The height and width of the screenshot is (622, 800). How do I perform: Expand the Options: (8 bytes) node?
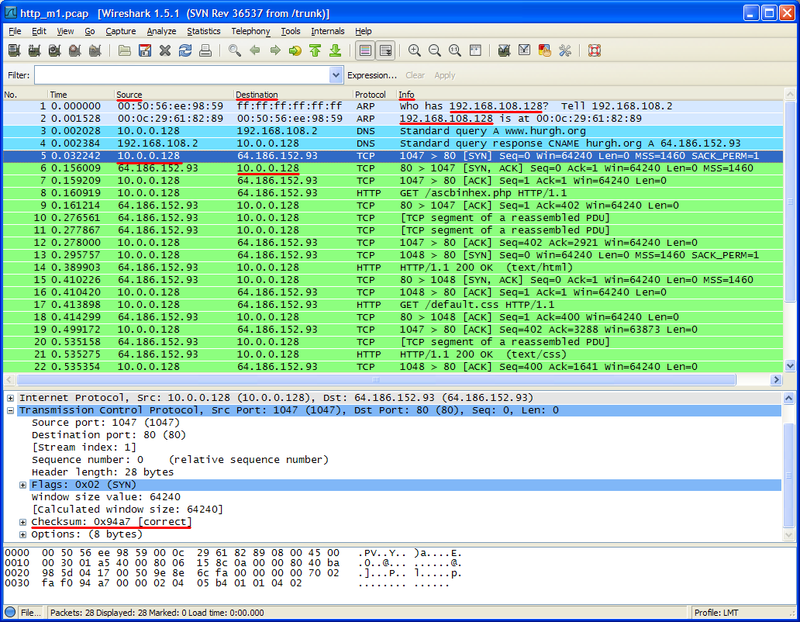pos(22,535)
